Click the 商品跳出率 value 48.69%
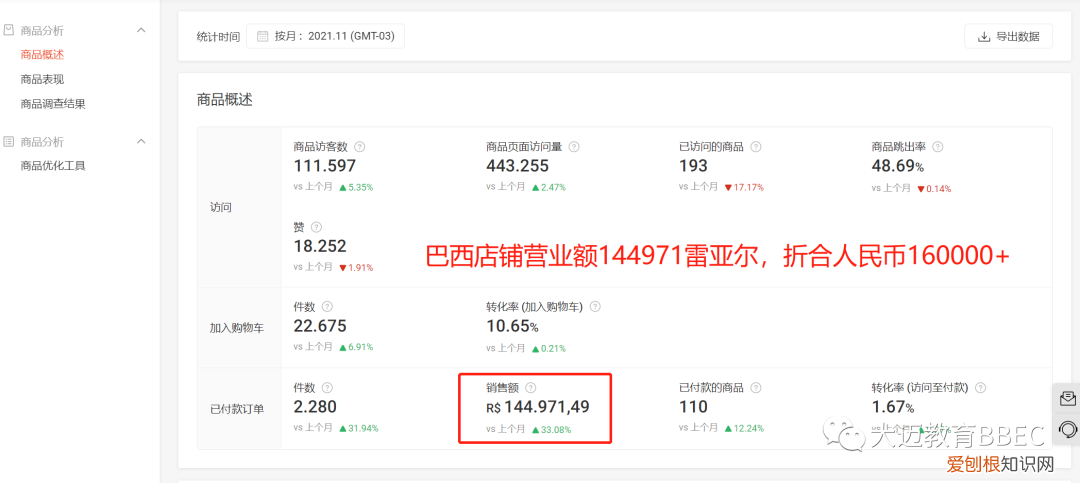This screenshot has width=1080, height=483. (897, 166)
